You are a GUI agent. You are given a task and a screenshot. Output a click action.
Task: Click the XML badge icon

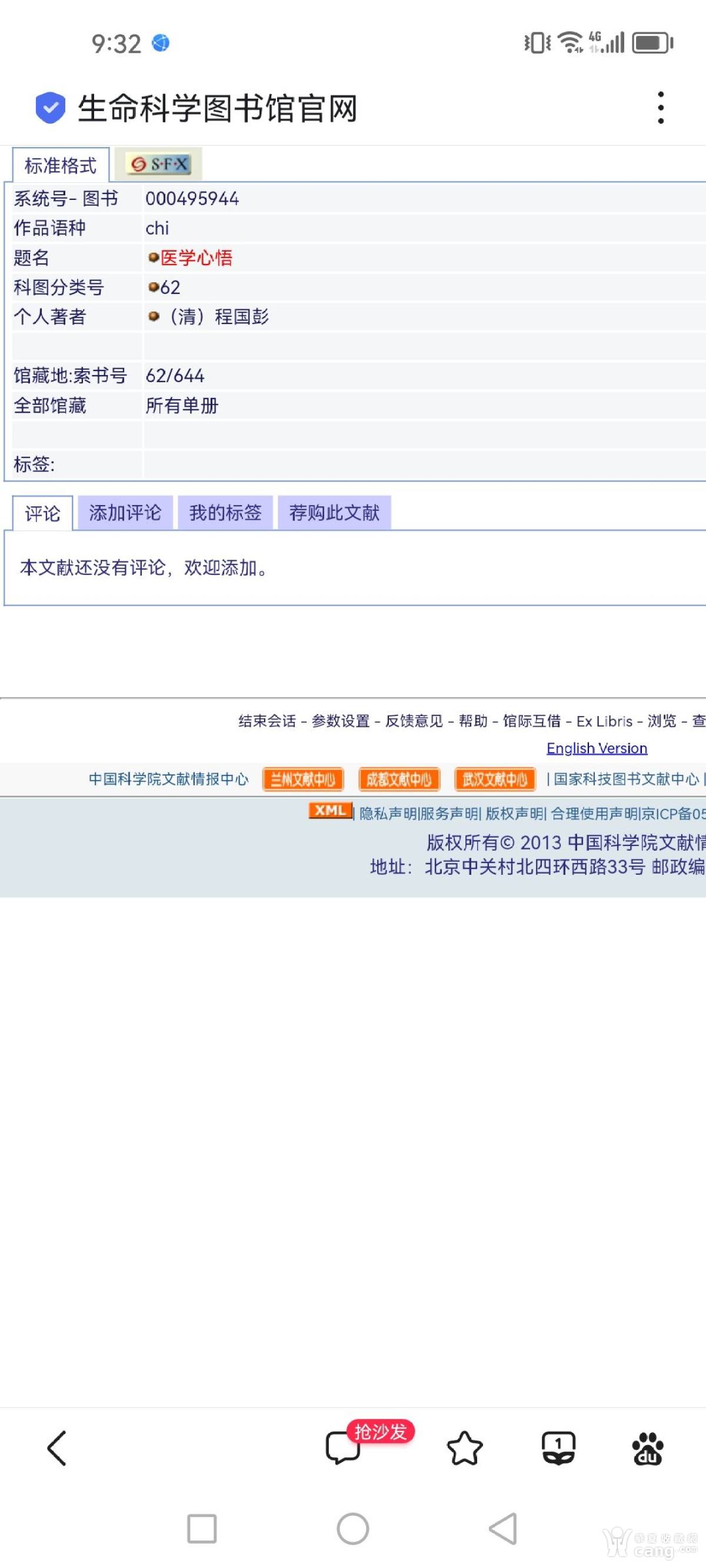(329, 810)
